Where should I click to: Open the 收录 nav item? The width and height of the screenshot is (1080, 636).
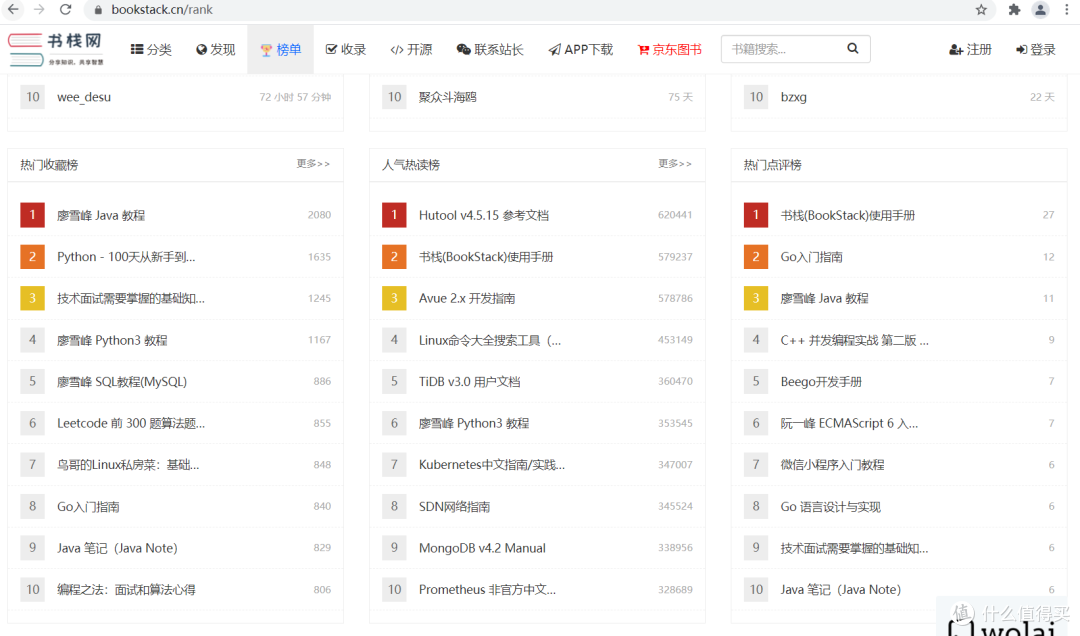[x=346, y=50]
